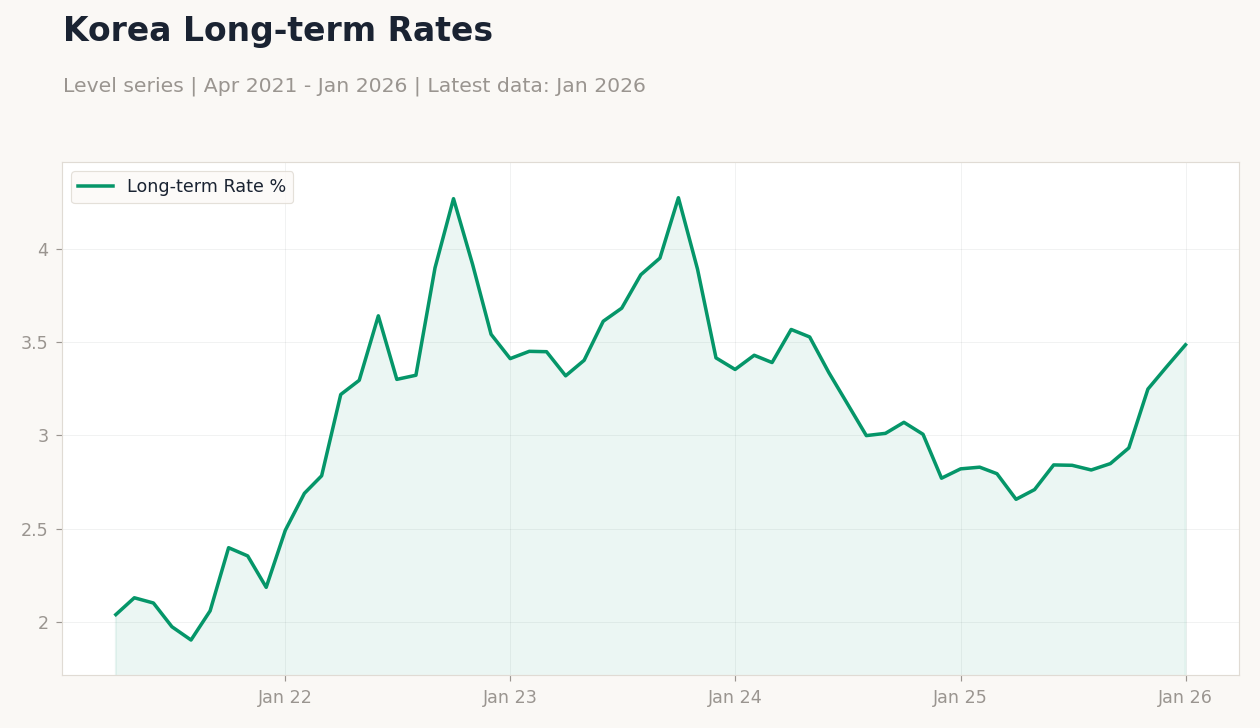Click the green legend line swatch

click(96, 187)
